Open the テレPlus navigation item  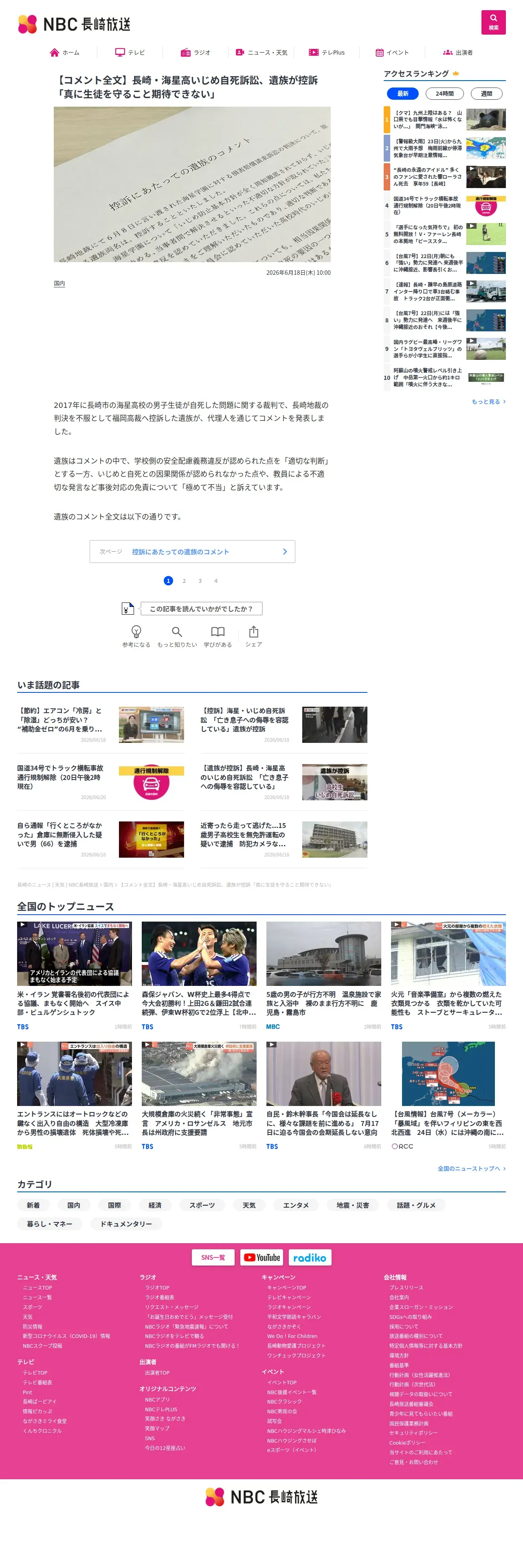tap(326, 53)
